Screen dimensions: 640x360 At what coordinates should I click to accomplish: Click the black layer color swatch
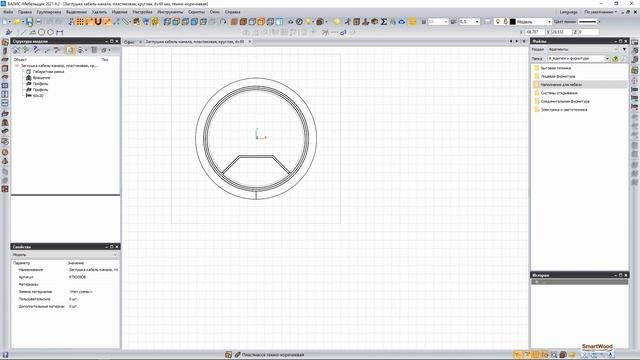513,22
